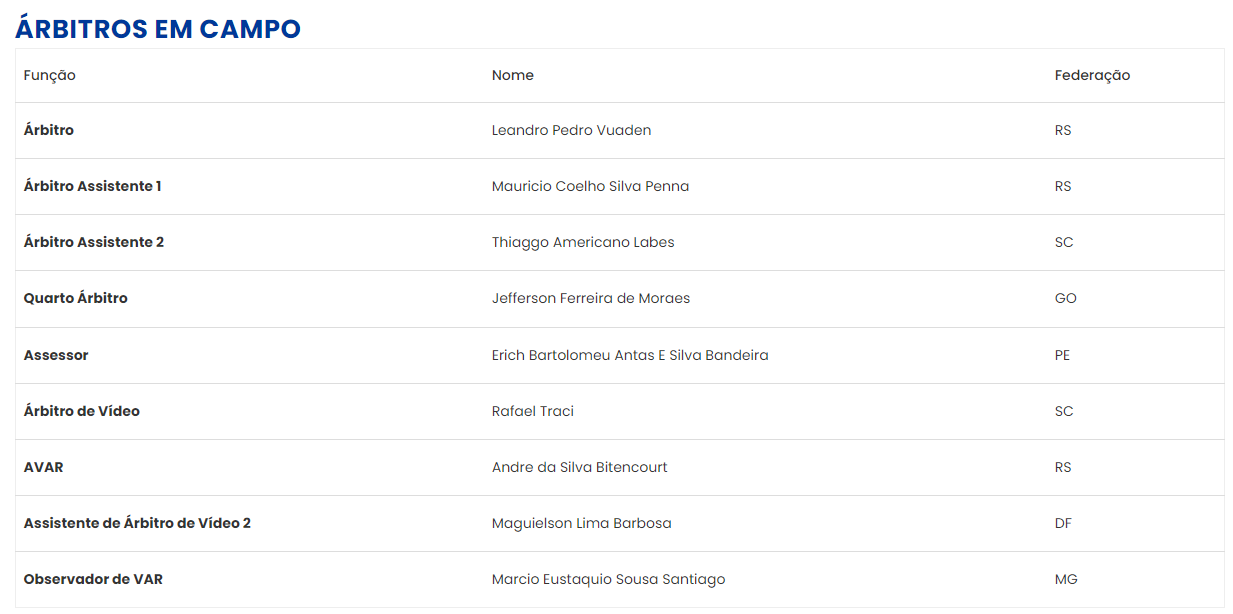Viewport: 1233px width, 614px height.
Task: Click Jefferson Ferreira de Moraes name
Action: click(x=591, y=299)
